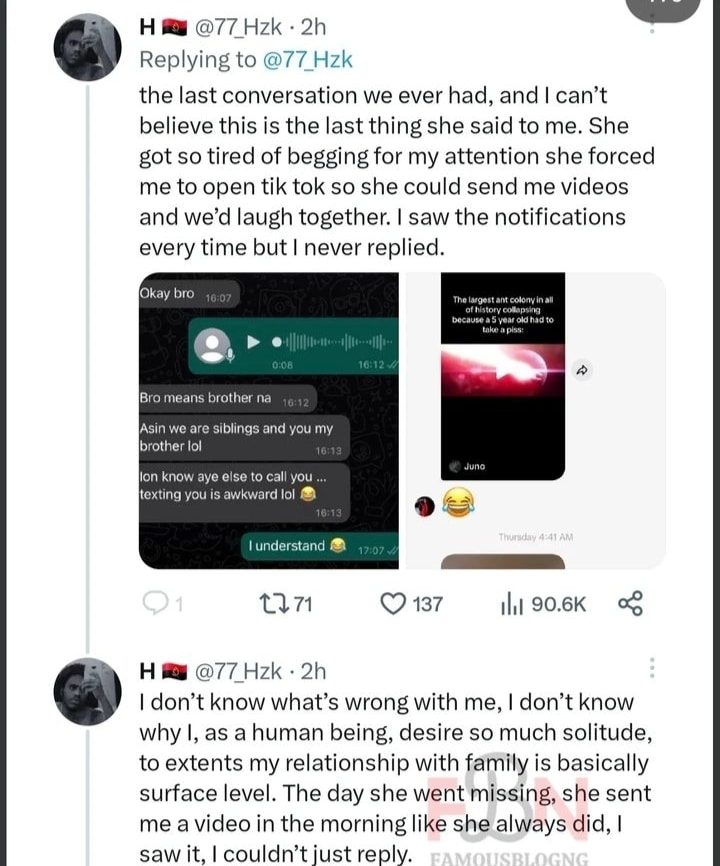Viewport: 720px width, 866px height.
Task: Open view analytics icon showing 90.6K
Action: click(x=511, y=603)
